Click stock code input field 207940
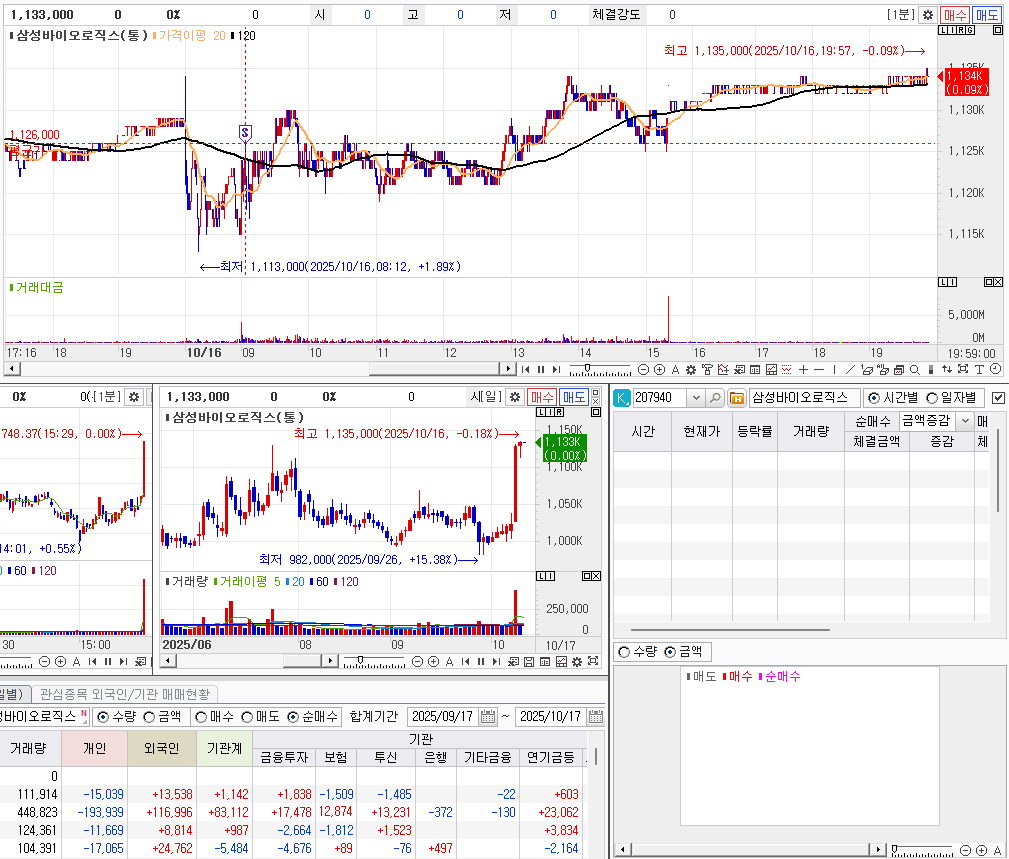1009x859 pixels. click(x=660, y=398)
